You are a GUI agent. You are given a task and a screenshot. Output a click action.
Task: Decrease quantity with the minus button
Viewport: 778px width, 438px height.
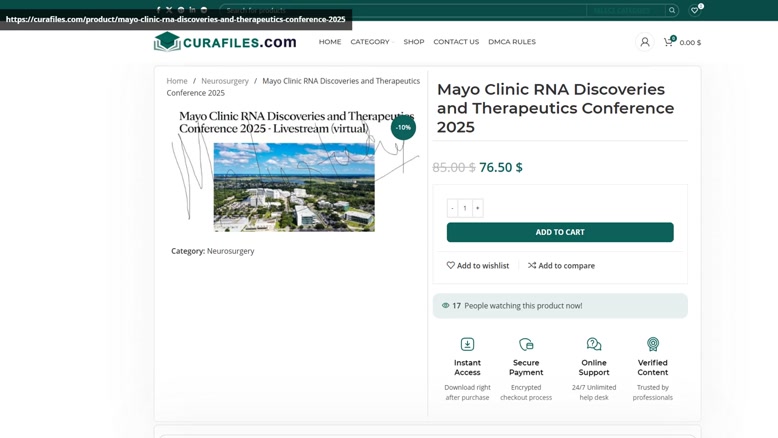452,208
